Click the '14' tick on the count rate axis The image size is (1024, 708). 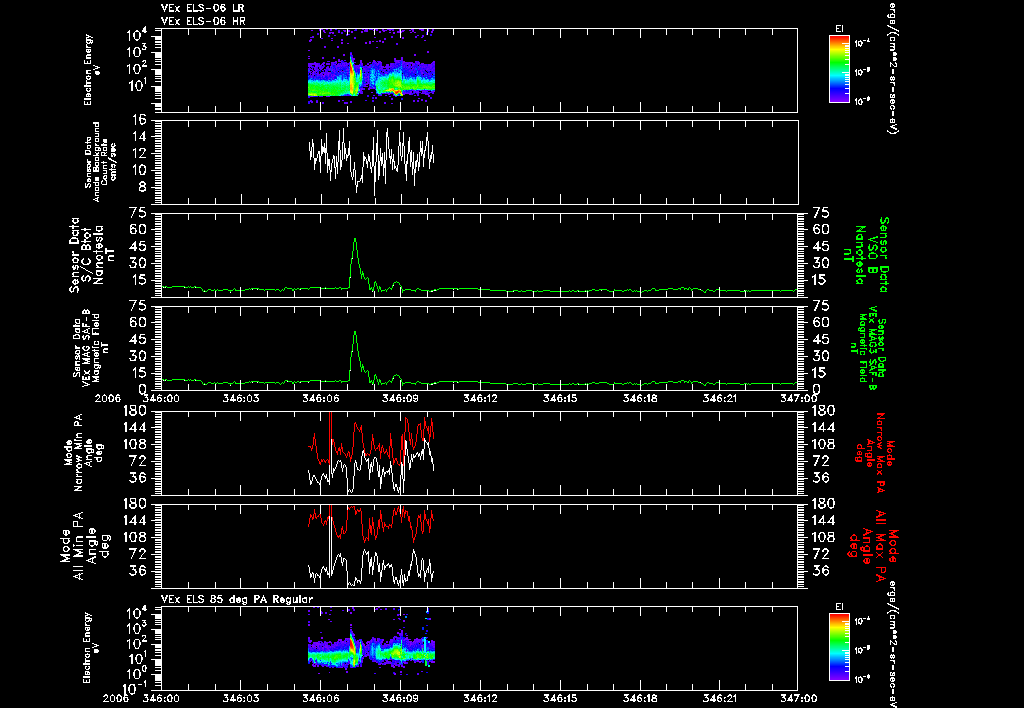pyautogui.click(x=140, y=137)
